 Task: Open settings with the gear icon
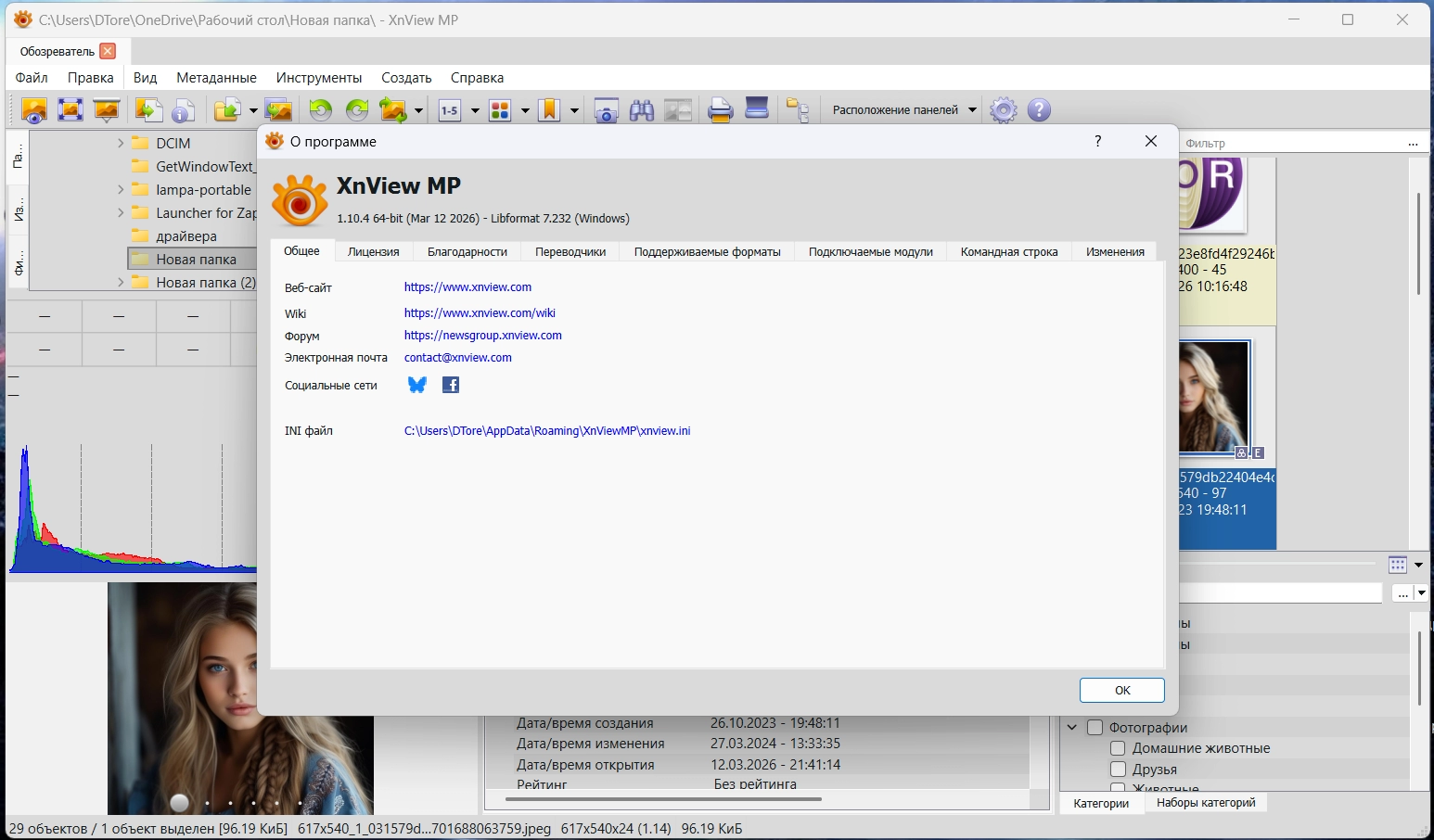pyautogui.click(x=1003, y=110)
